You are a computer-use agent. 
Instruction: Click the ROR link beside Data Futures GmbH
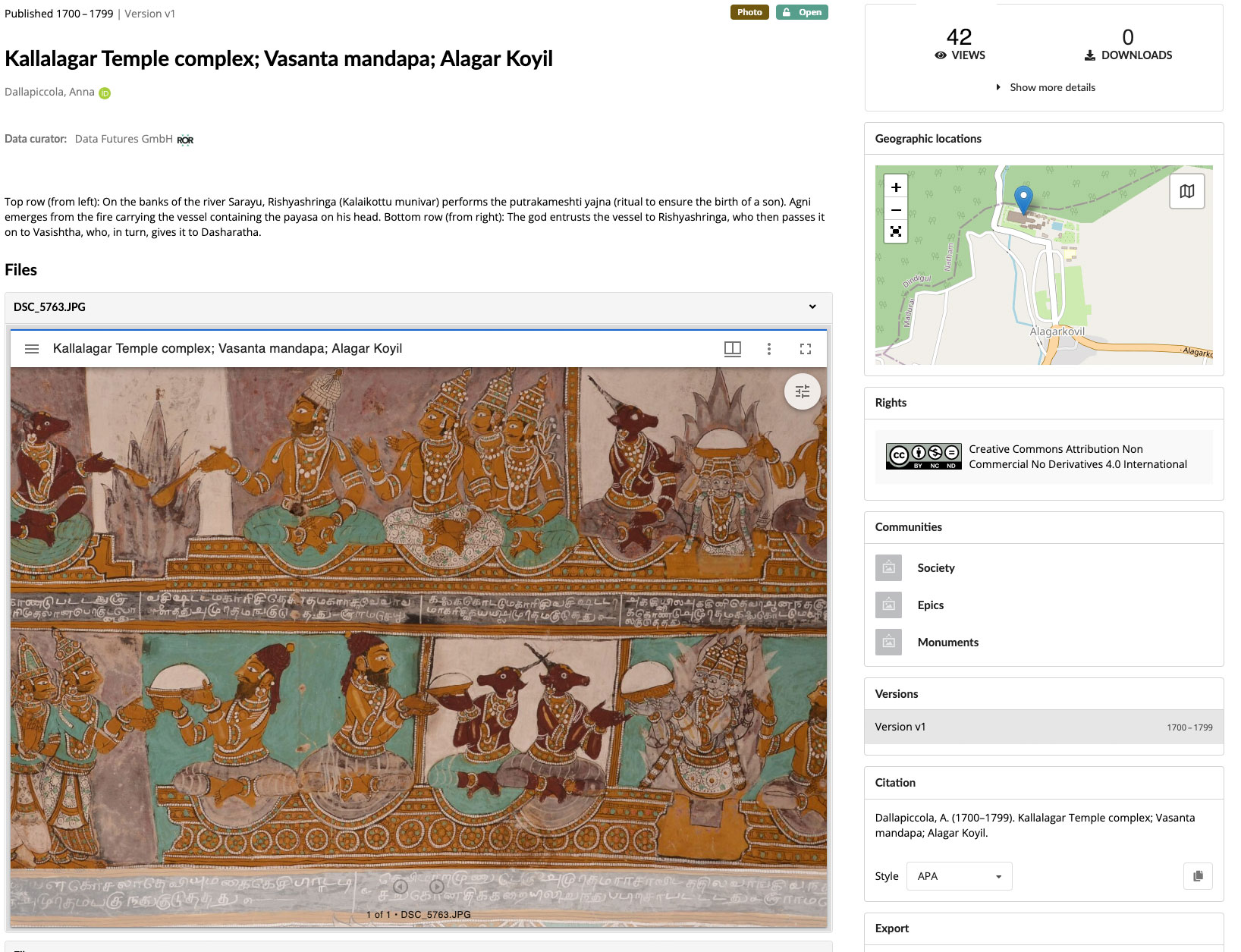tap(186, 139)
